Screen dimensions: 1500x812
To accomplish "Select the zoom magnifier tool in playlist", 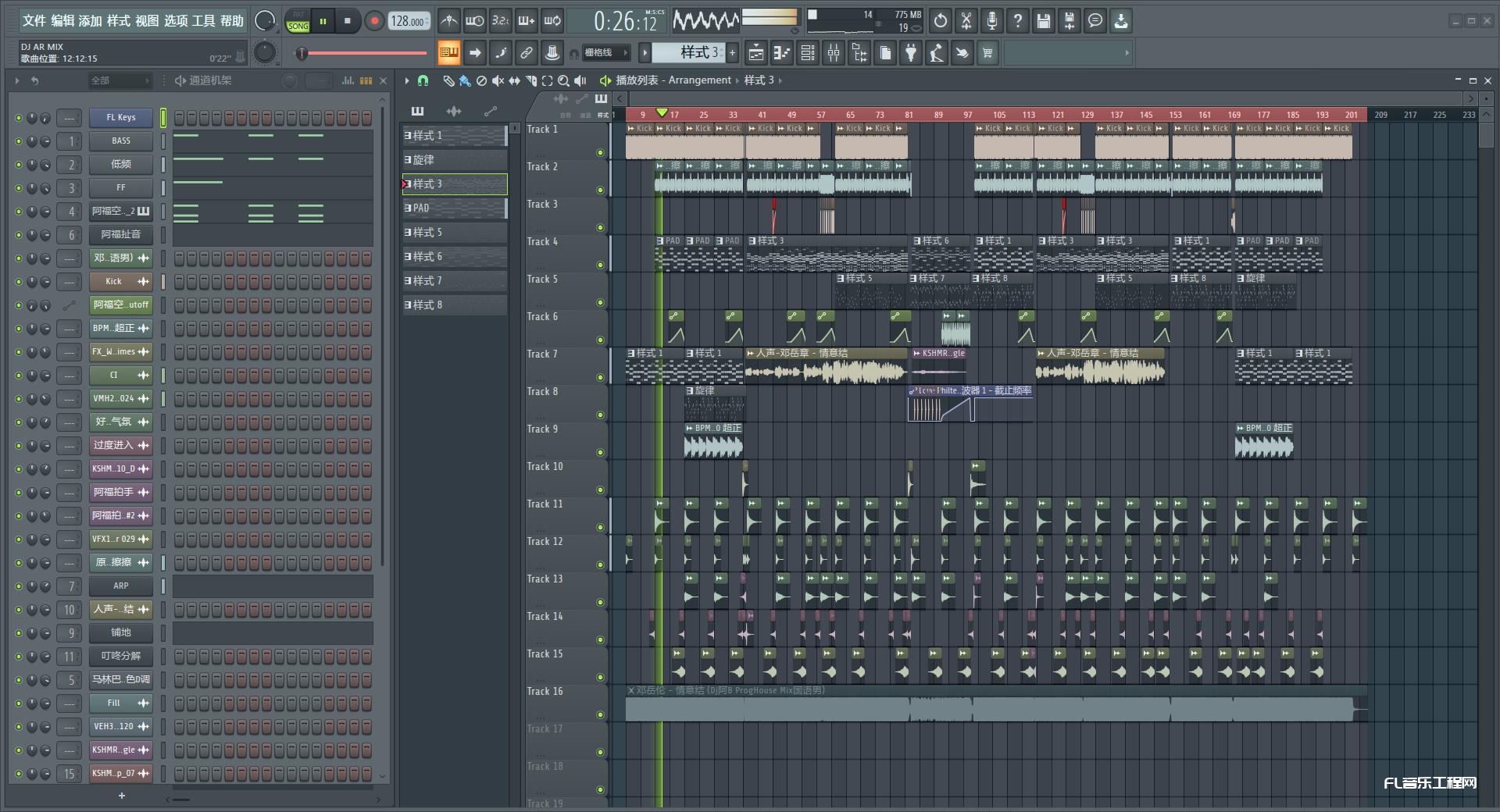I will 563,80.
